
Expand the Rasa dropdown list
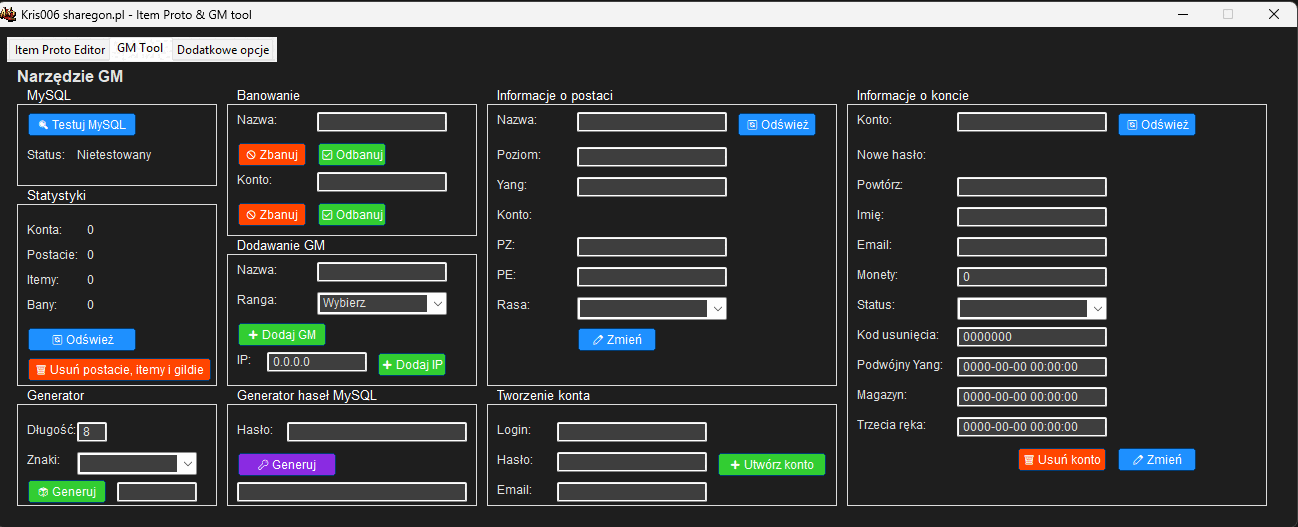(x=652, y=309)
